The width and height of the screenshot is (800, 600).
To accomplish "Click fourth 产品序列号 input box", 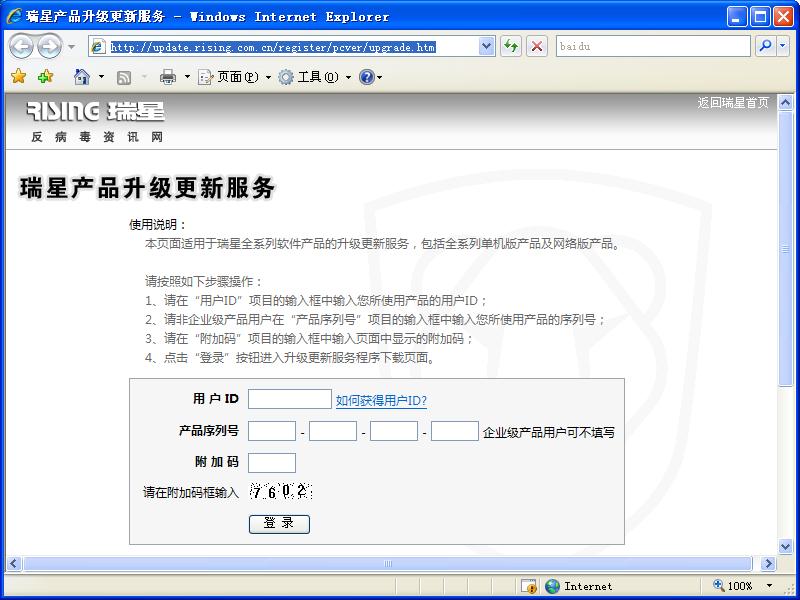I will tap(455, 431).
